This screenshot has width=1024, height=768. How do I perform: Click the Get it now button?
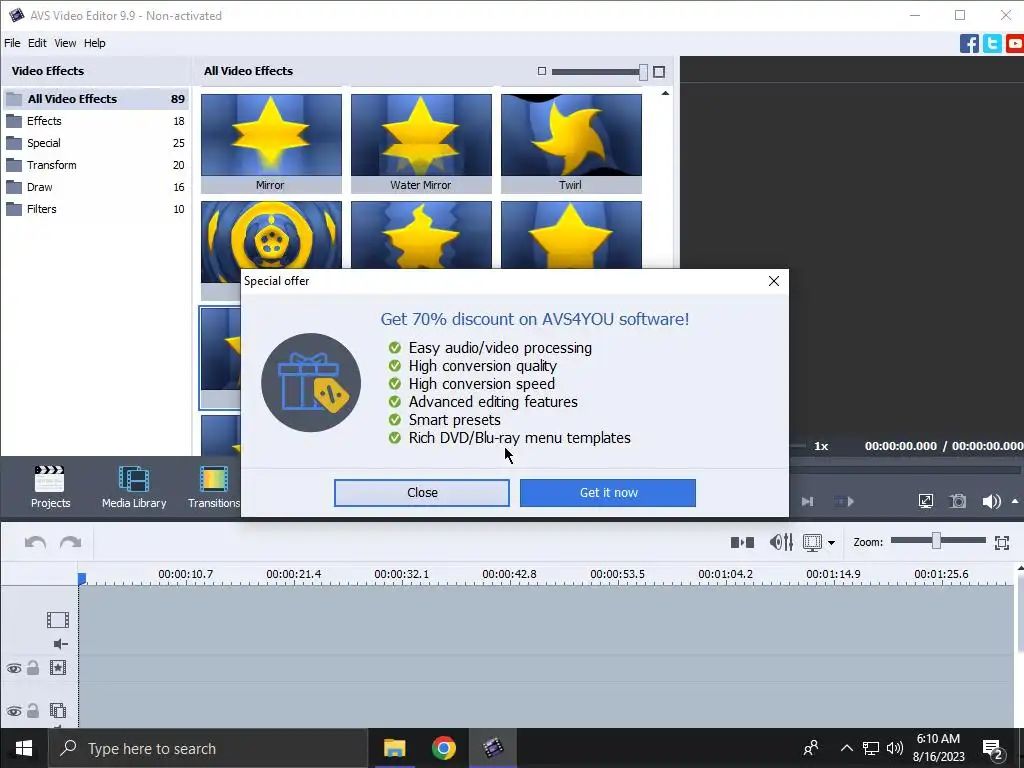coord(608,492)
